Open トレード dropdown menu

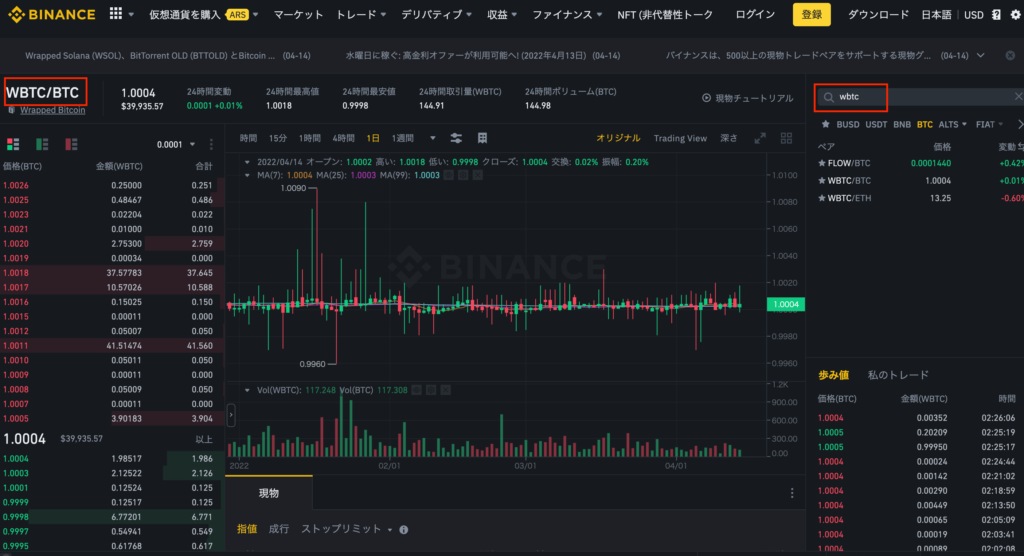click(361, 14)
